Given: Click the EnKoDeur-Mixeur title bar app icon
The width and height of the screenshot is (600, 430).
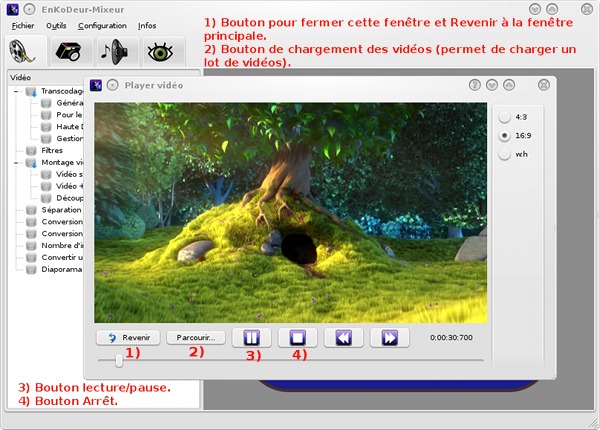Looking at the screenshot, I should click(13, 9).
